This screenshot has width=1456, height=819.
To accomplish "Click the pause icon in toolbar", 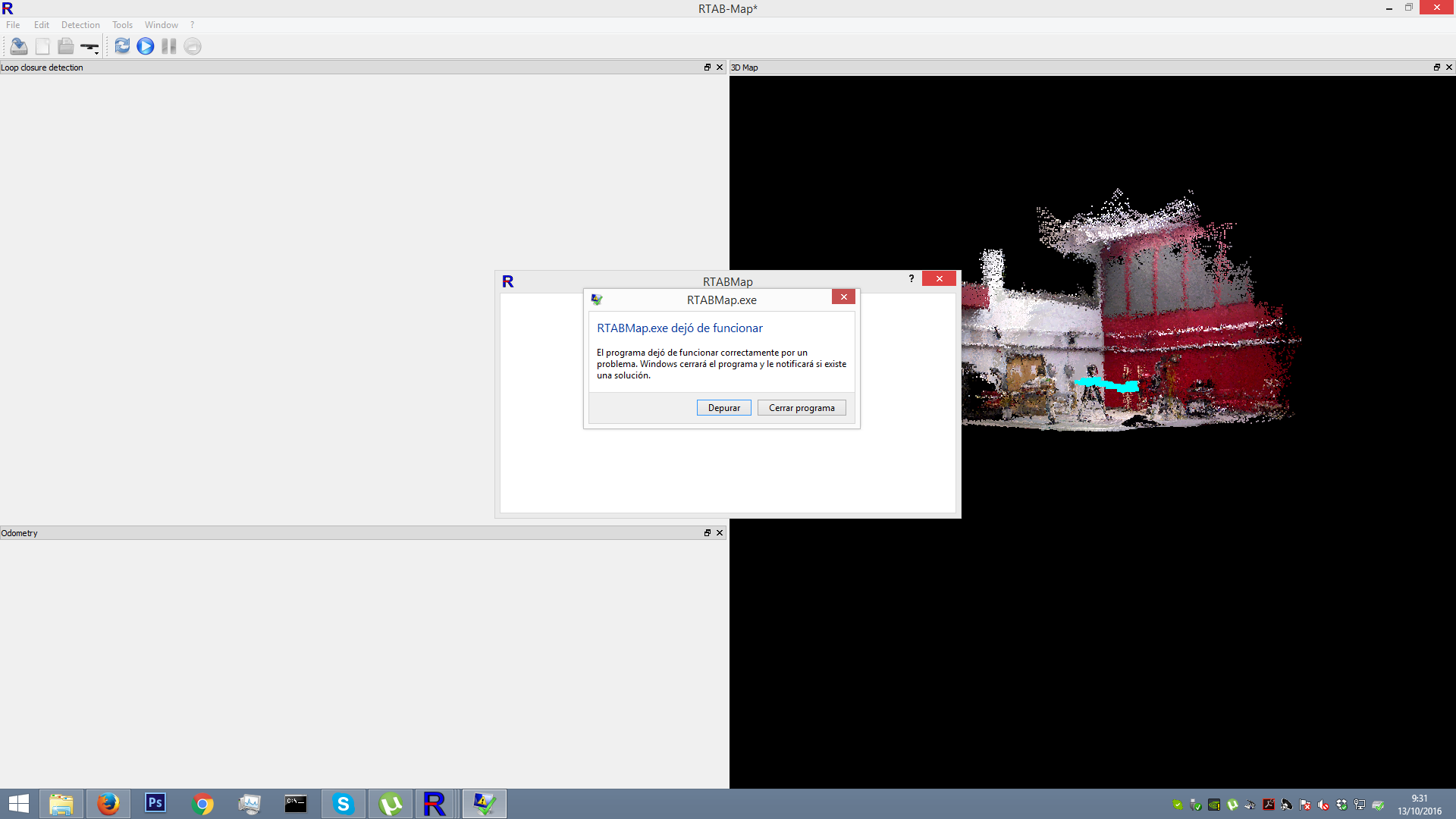I will 168,46.
